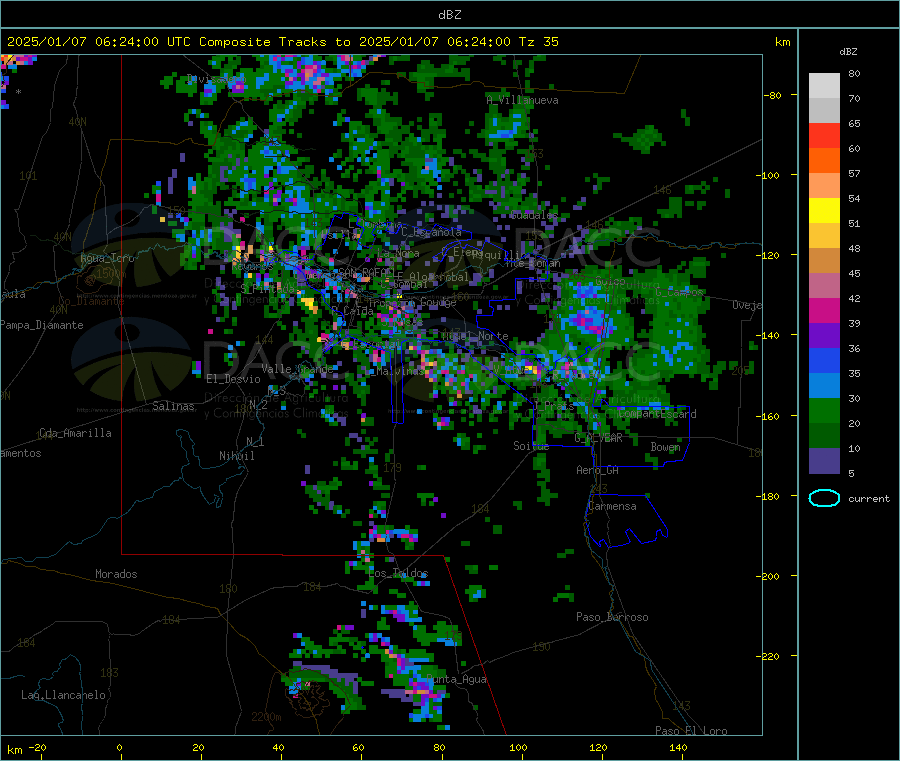The image size is (900, 761).
Task: Click the 'Co_Diamante' map label
Action: pos(91,301)
